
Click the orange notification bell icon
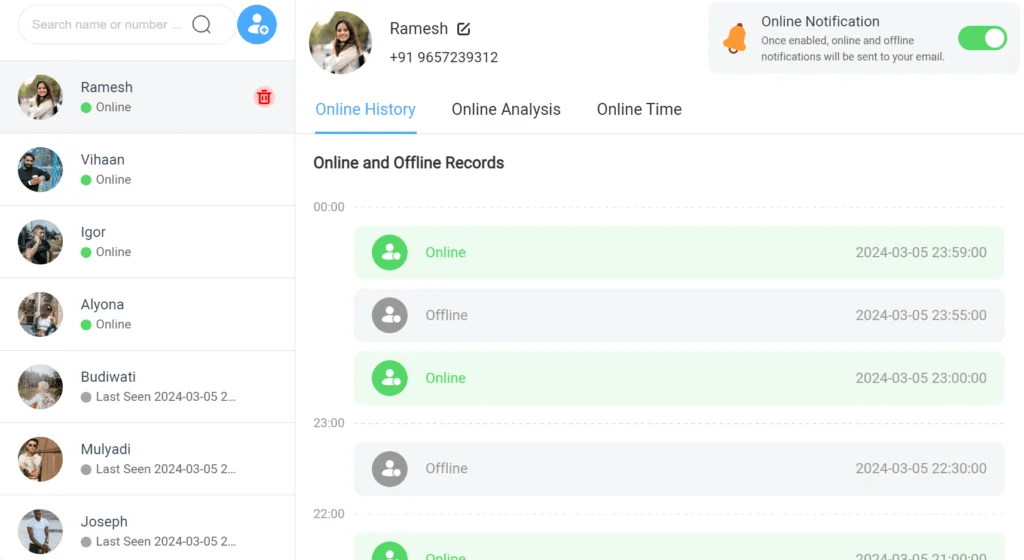(x=735, y=38)
